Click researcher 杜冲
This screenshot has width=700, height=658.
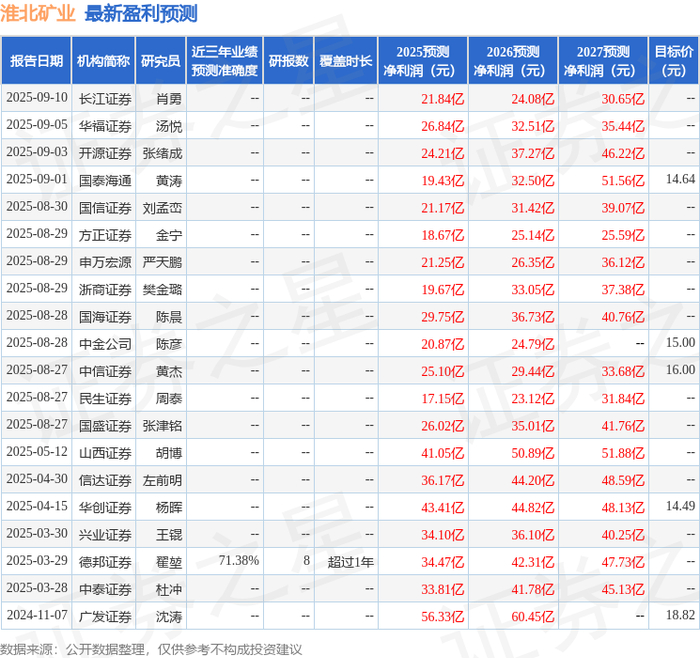169,589
